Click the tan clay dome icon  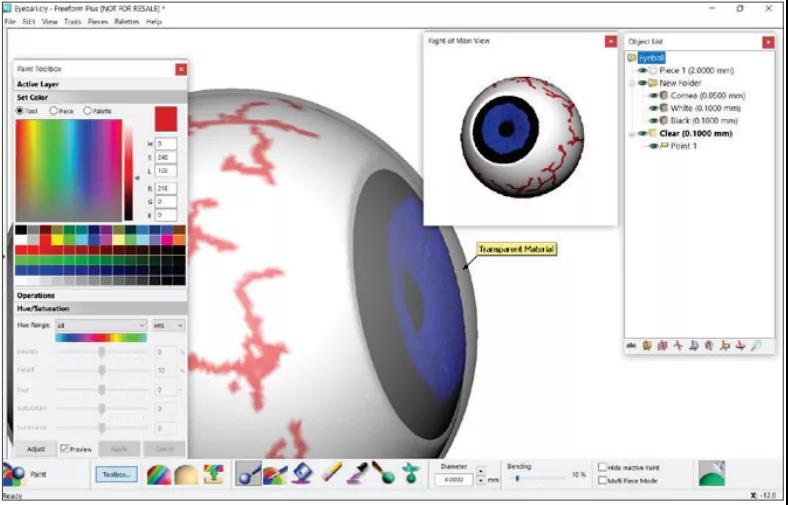[186, 474]
